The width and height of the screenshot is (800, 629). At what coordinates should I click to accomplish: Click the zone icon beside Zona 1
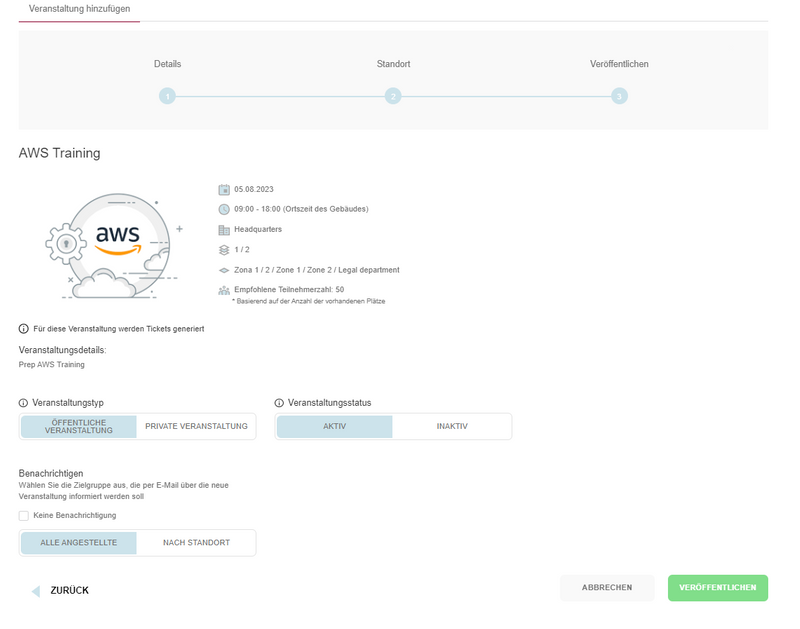point(224,270)
